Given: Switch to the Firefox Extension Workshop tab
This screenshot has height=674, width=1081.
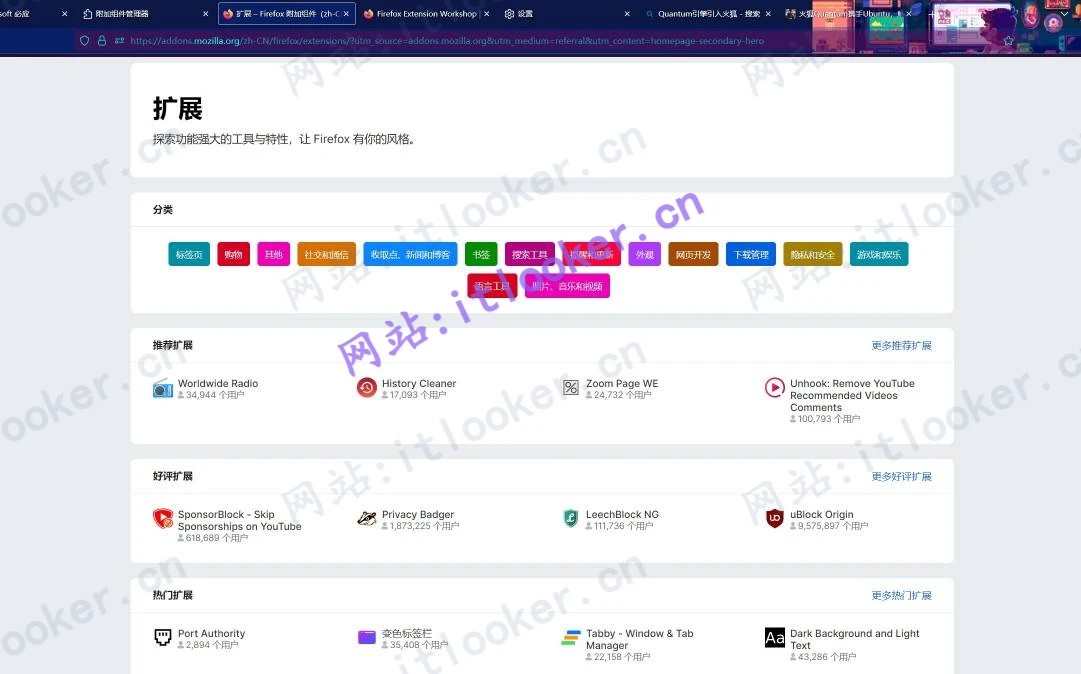Looking at the screenshot, I should [426, 14].
